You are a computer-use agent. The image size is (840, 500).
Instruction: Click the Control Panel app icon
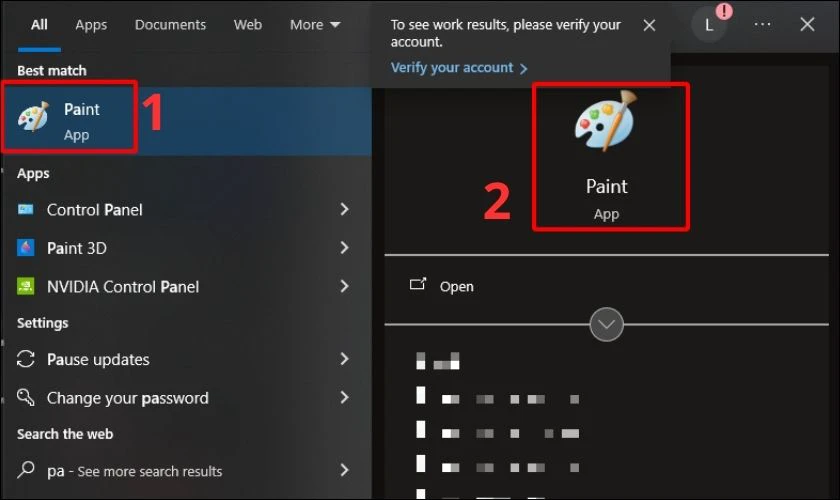(x=26, y=210)
